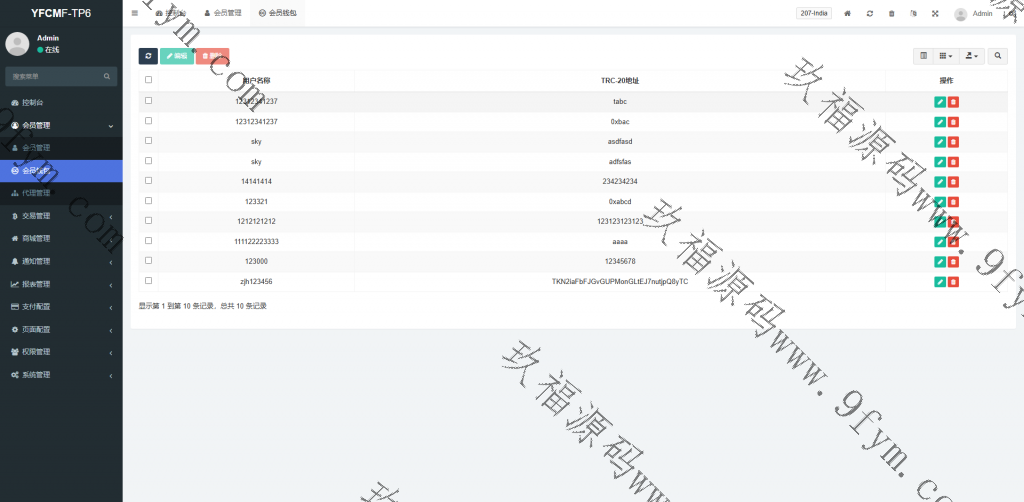Image resolution: width=1024 pixels, height=502 pixels.
Task: Click the hamburger sidebar toggle icon
Action: [135, 13]
